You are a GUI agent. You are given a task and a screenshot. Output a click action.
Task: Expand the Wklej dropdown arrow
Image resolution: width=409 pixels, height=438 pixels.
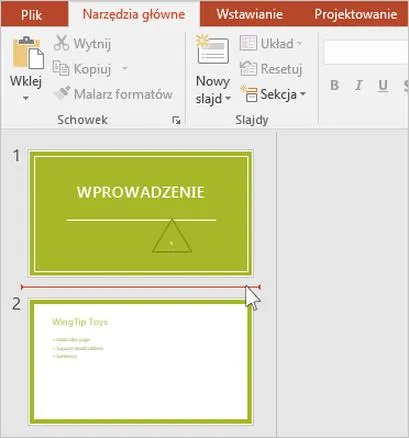coord(26,98)
